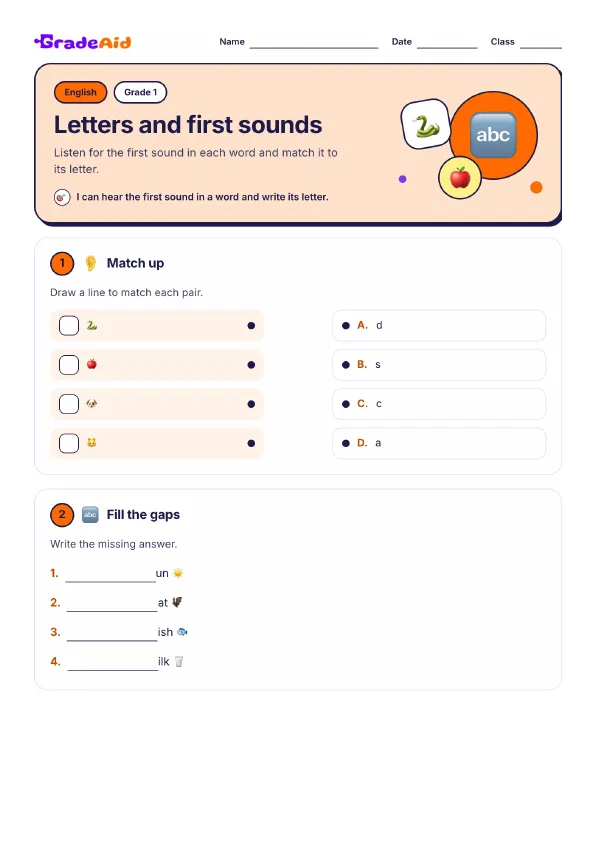Select the English subject tag
The width and height of the screenshot is (596, 842).
81,92
